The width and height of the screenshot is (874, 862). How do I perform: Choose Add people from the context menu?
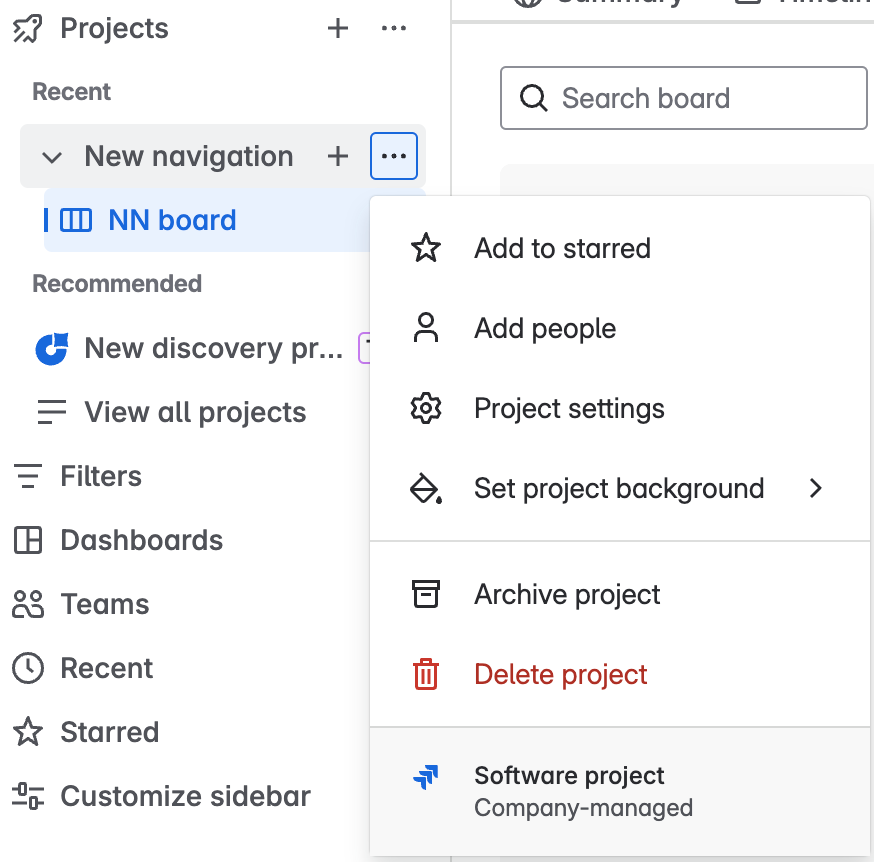(x=545, y=328)
